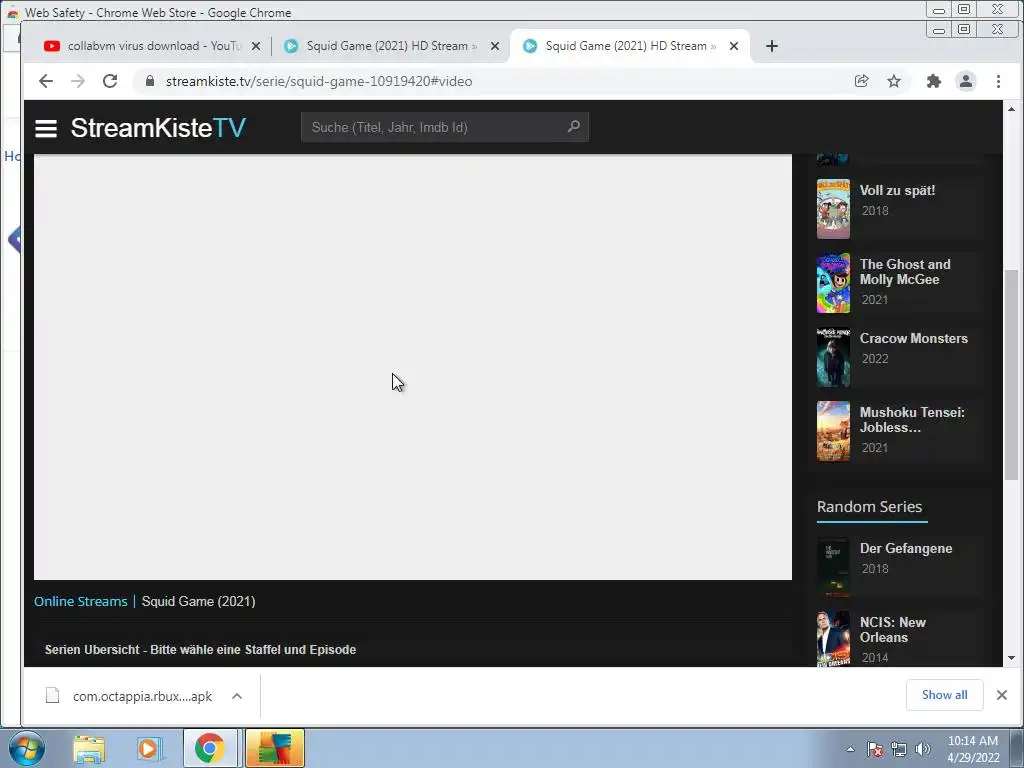Click the network tray icon
The width and height of the screenshot is (1024, 768).
pyautogui.click(x=899, y=749)
